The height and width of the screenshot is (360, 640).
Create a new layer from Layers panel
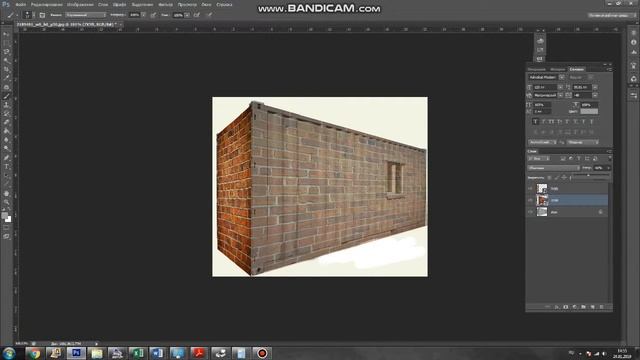593,307
